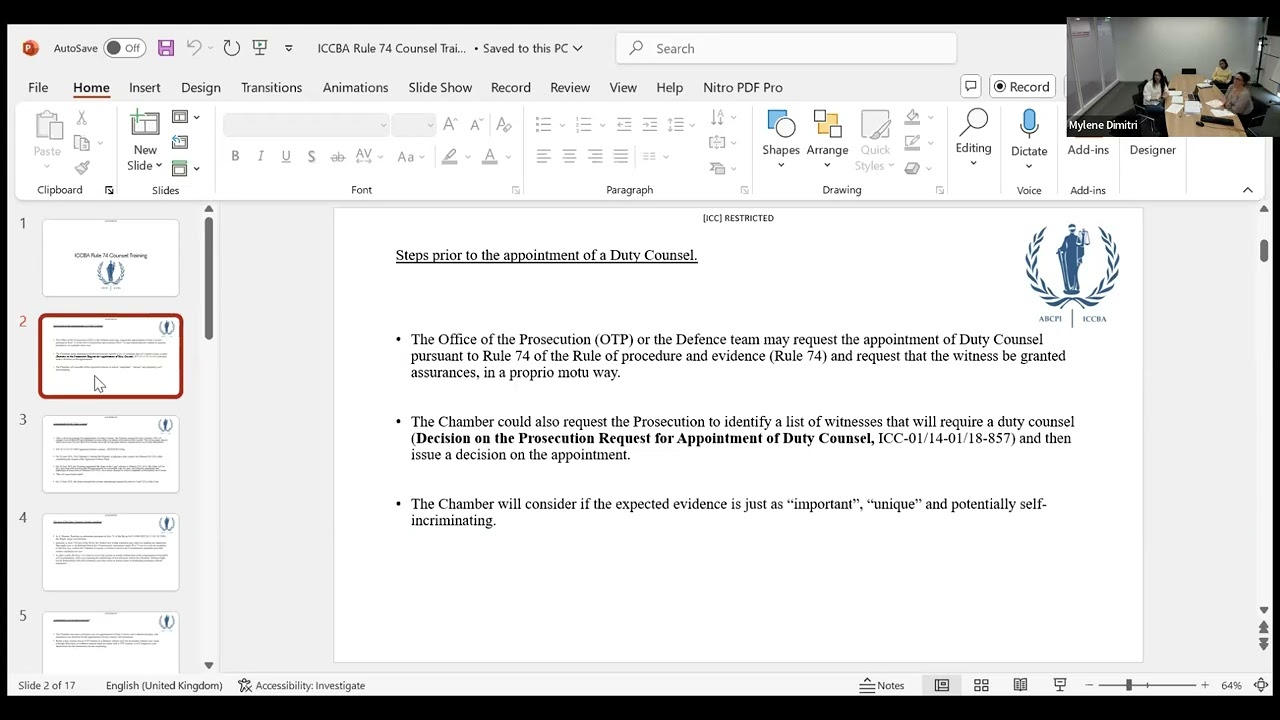Select slide 1 title thumbnail
The height and width of the screenshot is (720, 1280).
(x=110, y=258)
